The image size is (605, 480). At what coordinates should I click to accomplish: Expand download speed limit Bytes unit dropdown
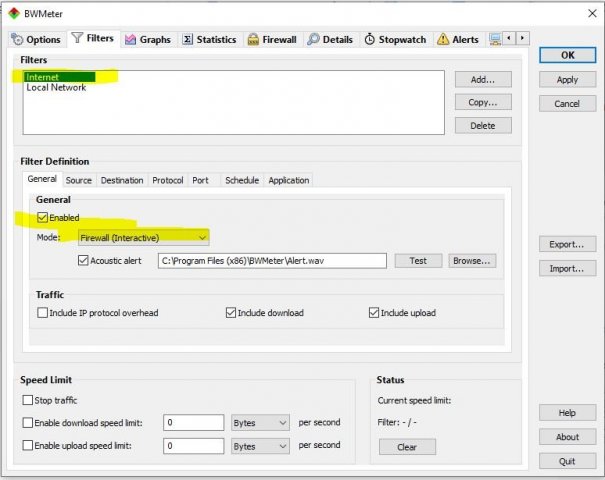(260, 422)
